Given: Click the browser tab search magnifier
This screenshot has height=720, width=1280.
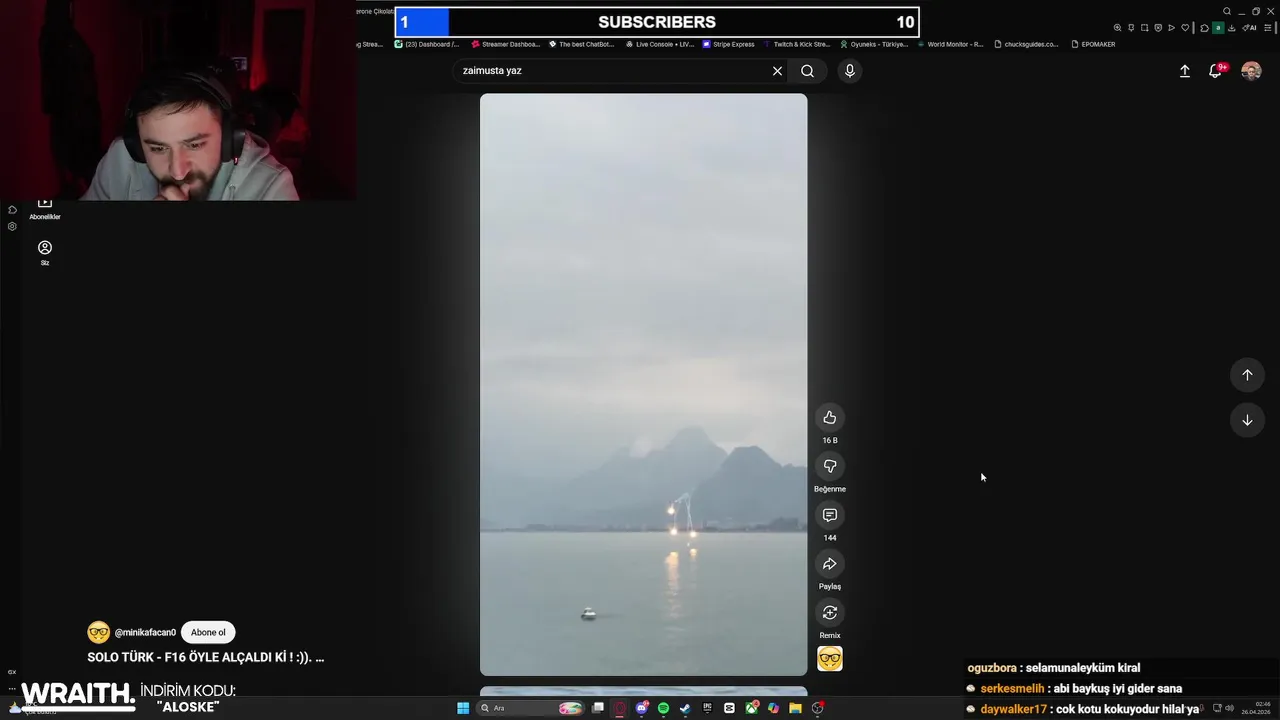Looking at the screenshot, I should tap(1227, 11).
